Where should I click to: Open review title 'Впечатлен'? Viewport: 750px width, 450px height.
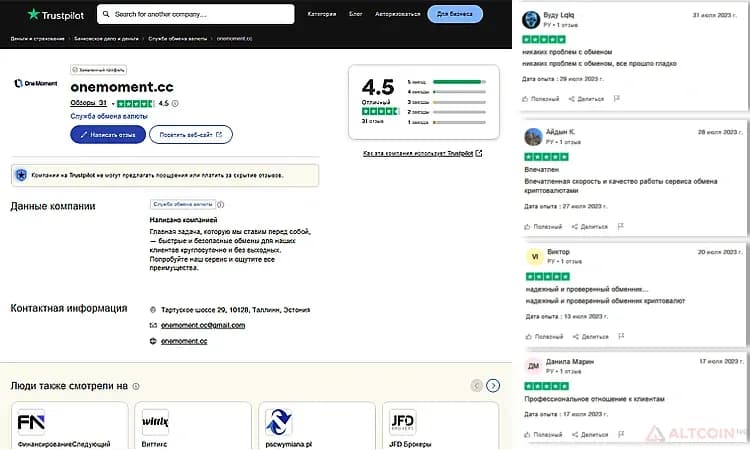pyautogui.click(x=541, y=170)
